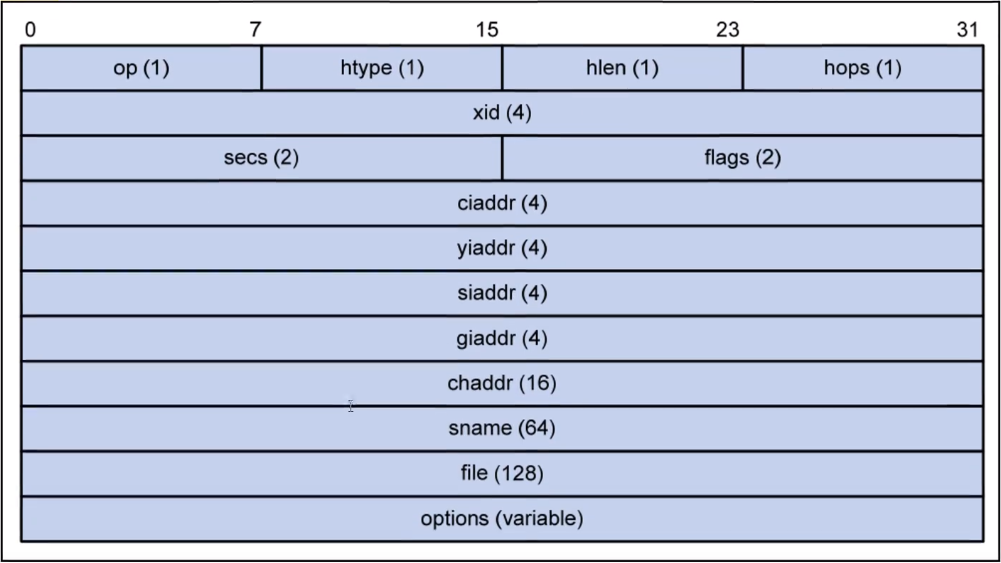Click the op (1) field cell
This screenshot has width=1001, height=563.
[141, 68]
